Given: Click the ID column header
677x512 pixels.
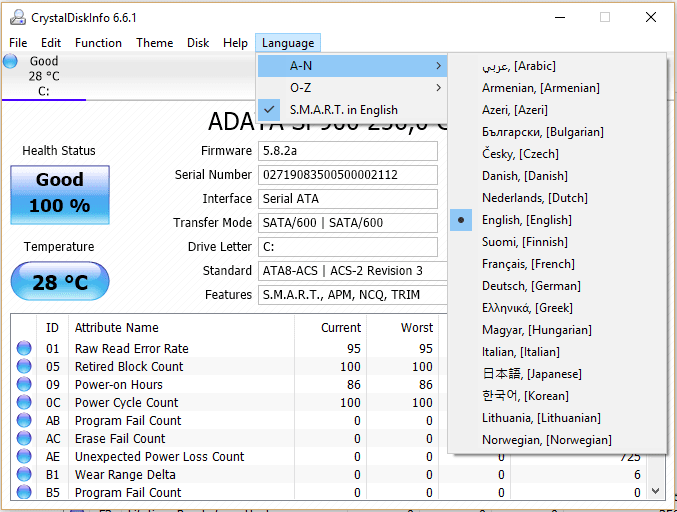Looking at the screenshot, I should [x=52, y=328].
